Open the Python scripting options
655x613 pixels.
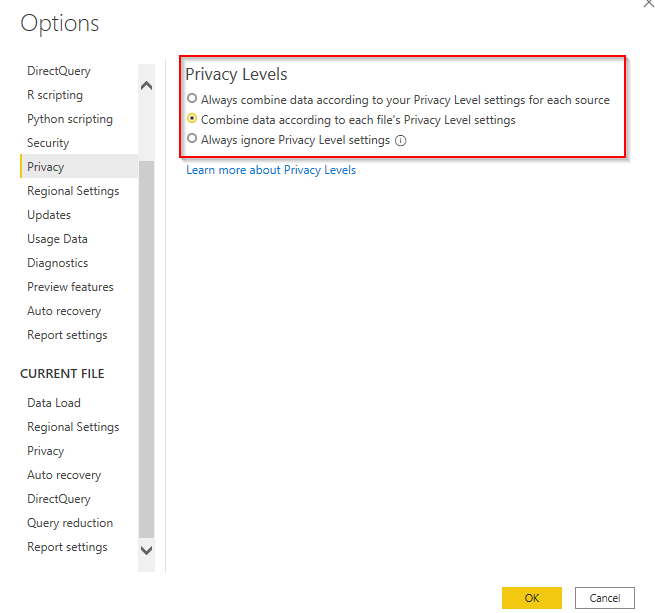70,119
